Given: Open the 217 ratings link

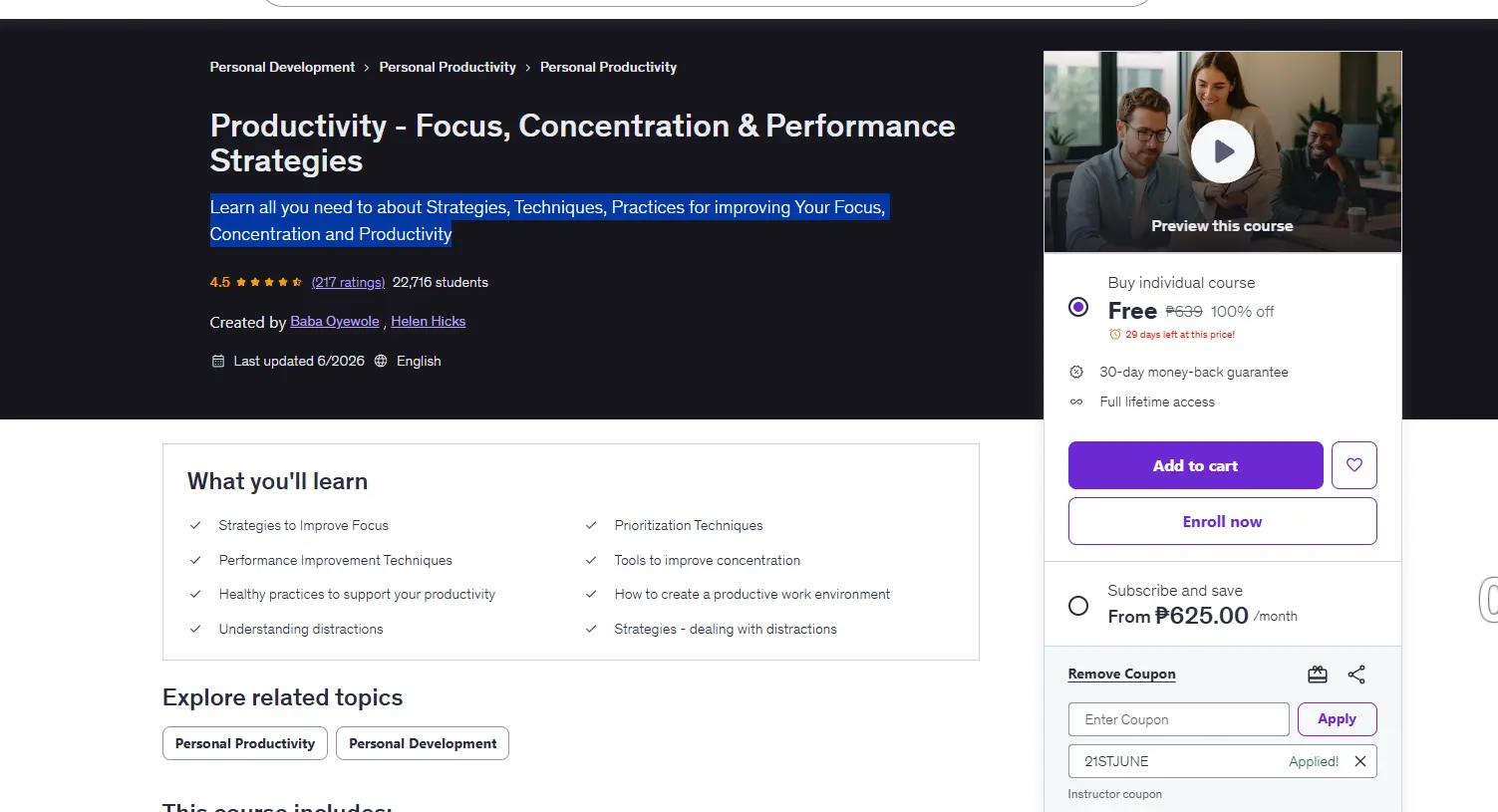Looking at the screenshot, I should [348, 283].
